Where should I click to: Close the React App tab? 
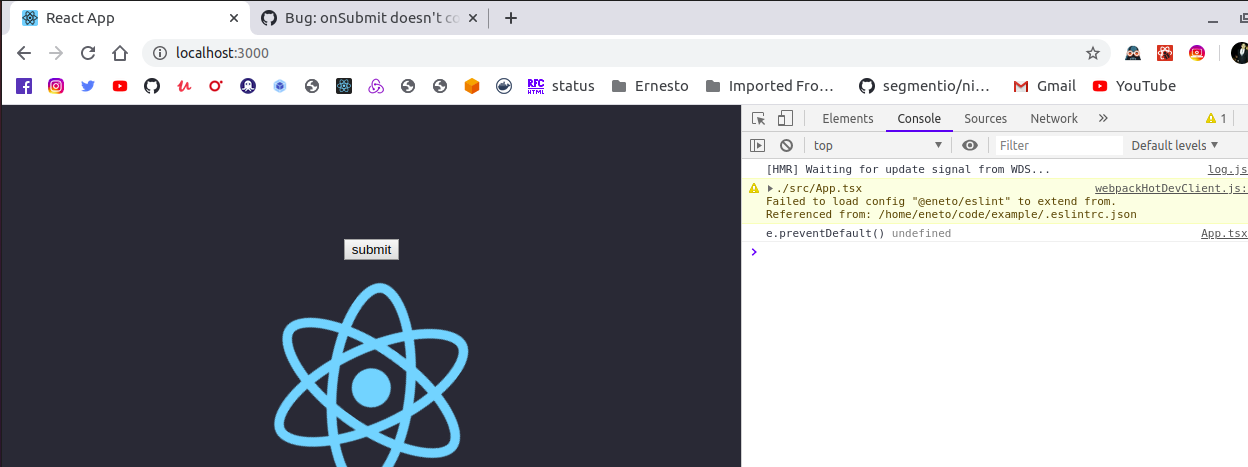(234, 18)
